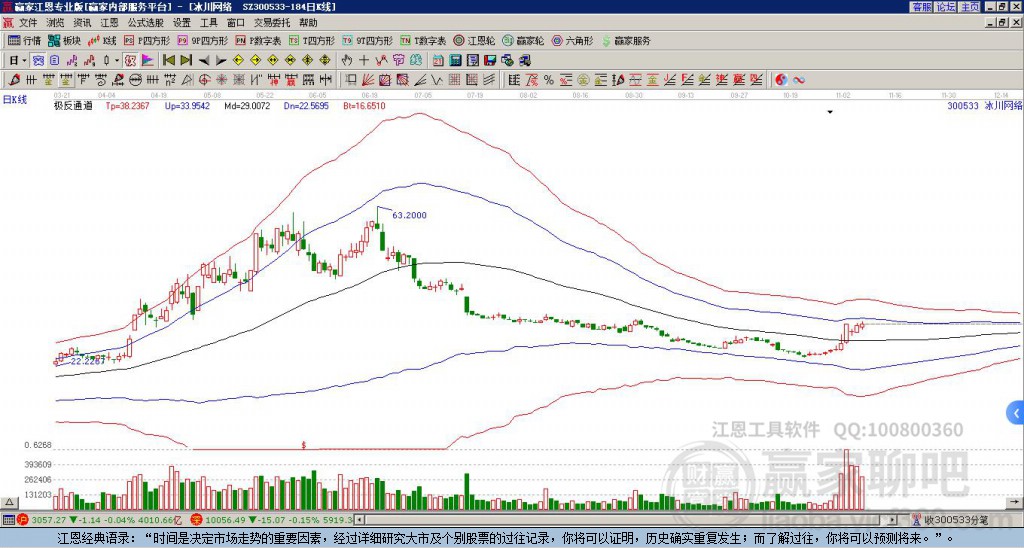Open the 论坛 forum link
This screenshot has width=1024, height=548.
tap(945, 7)
